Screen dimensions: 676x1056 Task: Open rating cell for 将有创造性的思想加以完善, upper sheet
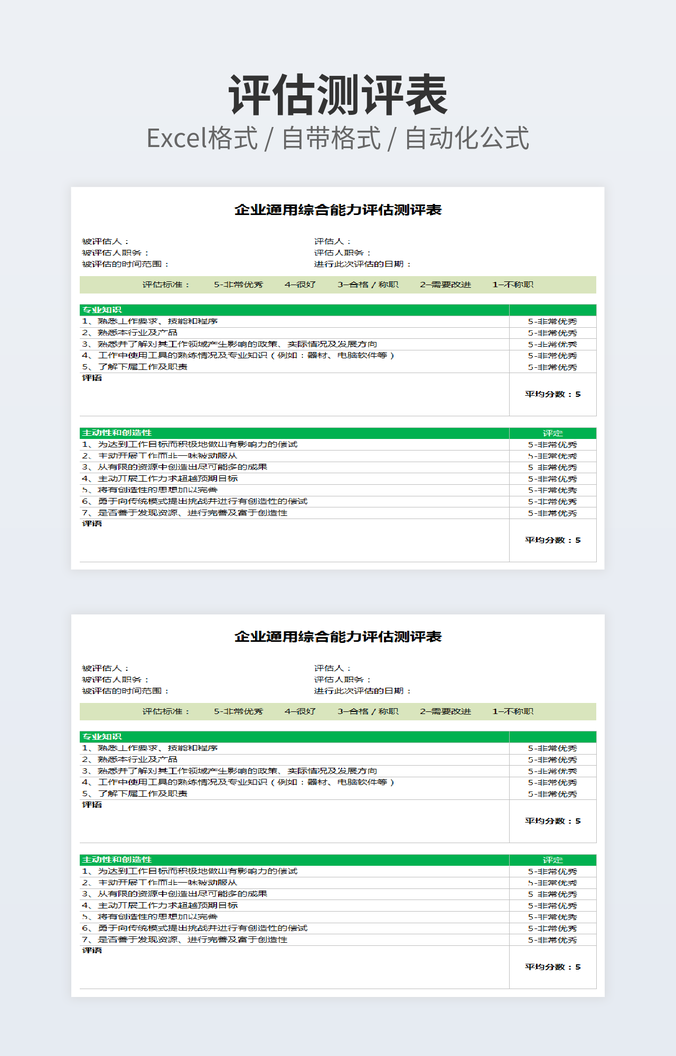(552, 490)
